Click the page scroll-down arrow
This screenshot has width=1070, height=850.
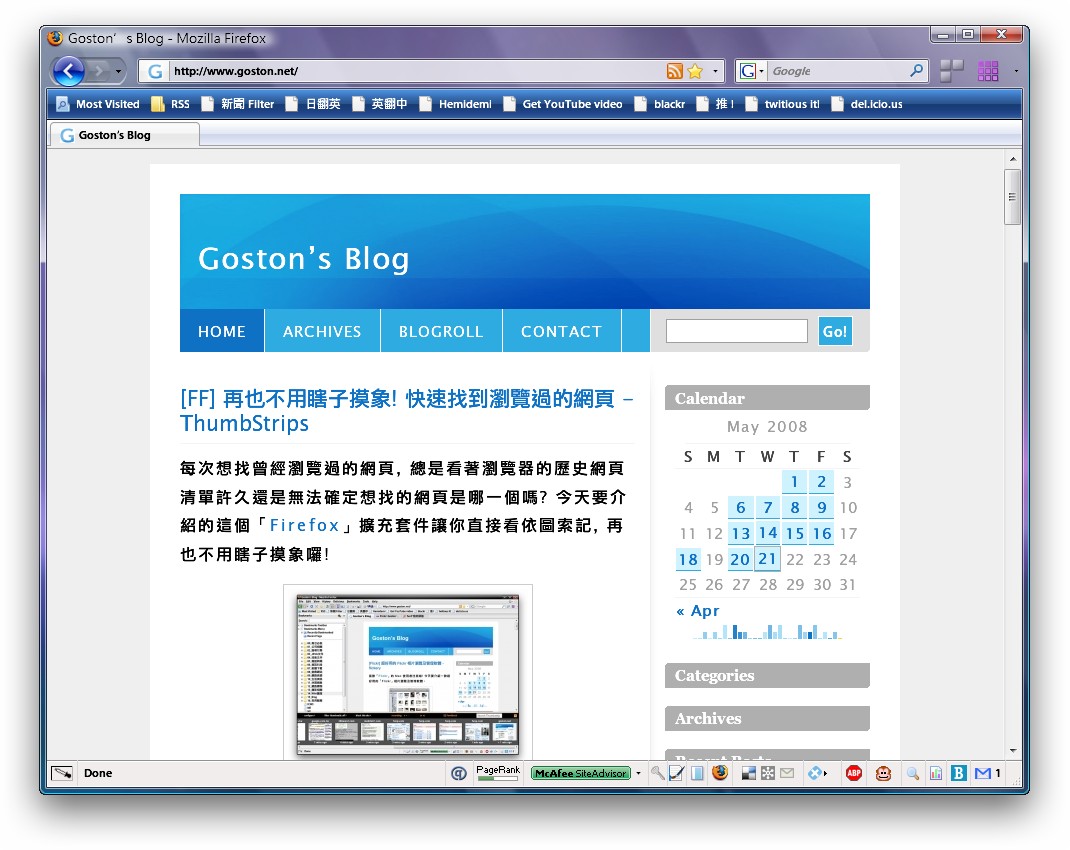[x=1013, y=750]
